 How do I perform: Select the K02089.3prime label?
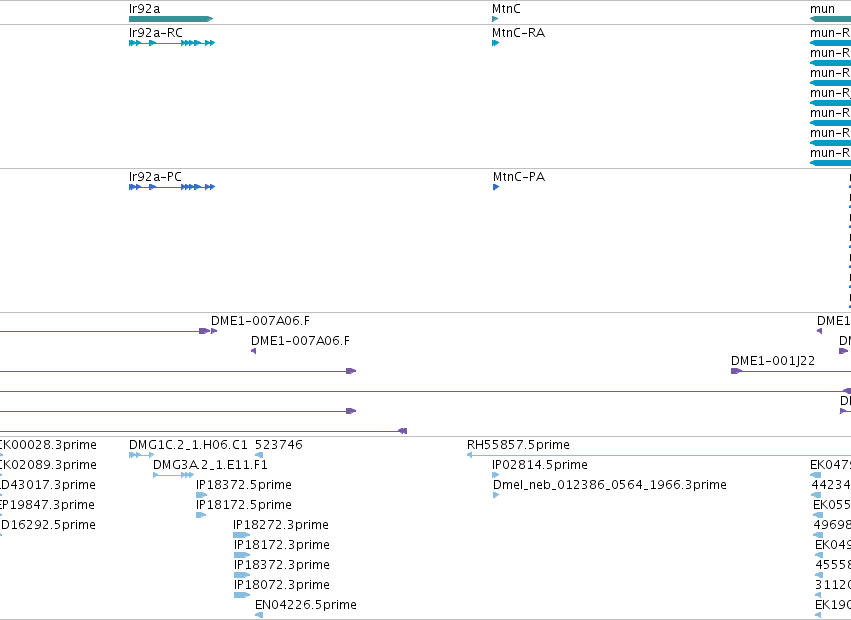[48, 465]
